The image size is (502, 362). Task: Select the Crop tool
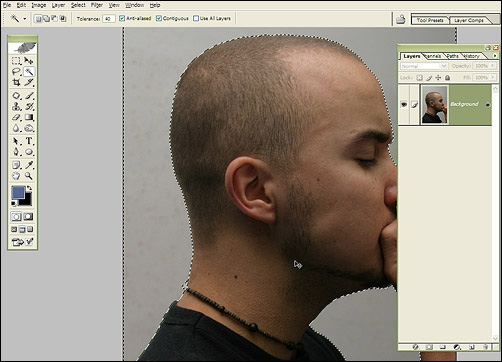pyautogui.click(x=16, y=82)
